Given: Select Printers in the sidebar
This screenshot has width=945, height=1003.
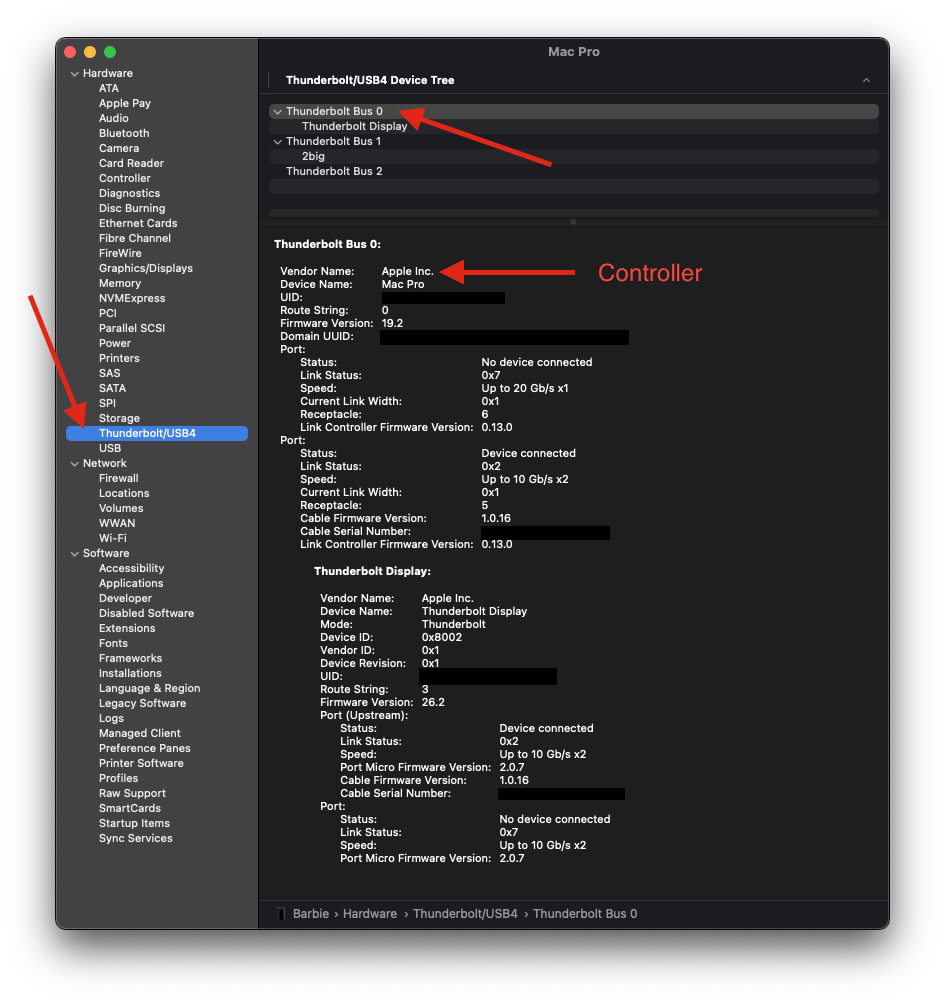Looking at the screenshot, I should 119,358.
